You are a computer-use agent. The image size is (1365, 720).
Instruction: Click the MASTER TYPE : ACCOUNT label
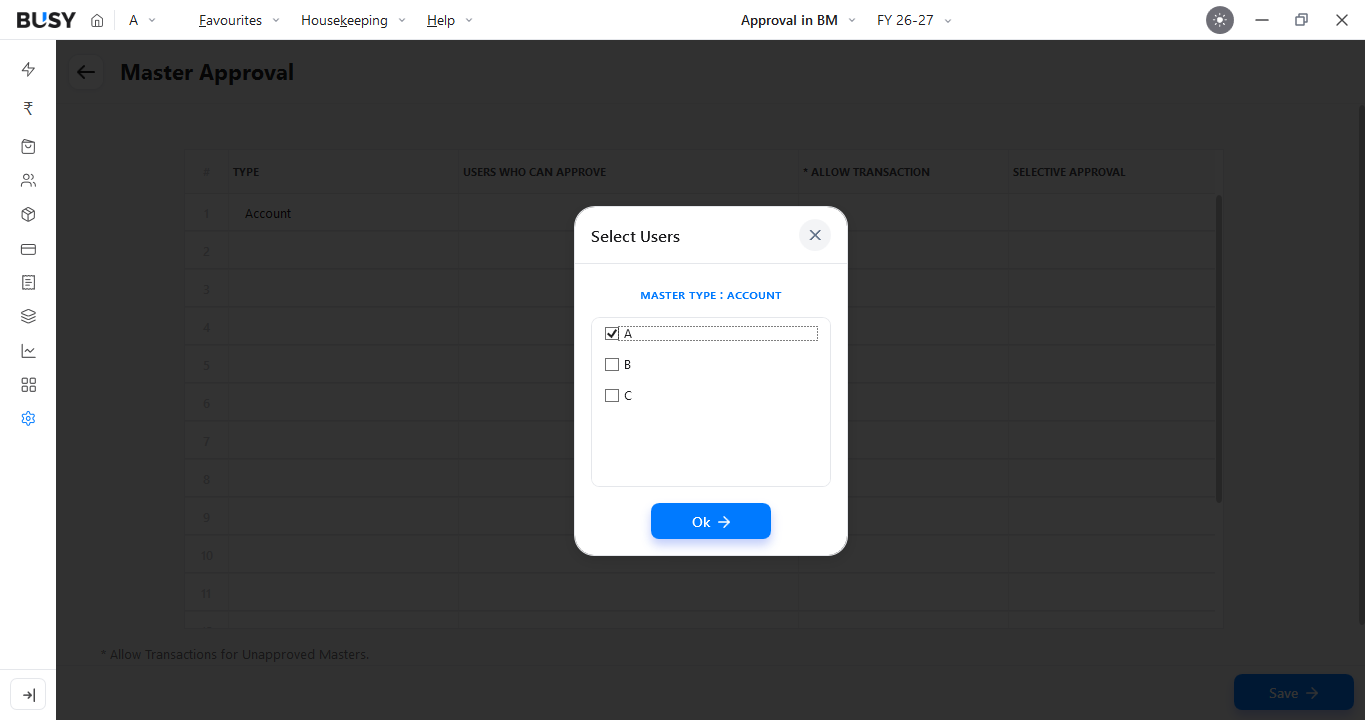711,295
